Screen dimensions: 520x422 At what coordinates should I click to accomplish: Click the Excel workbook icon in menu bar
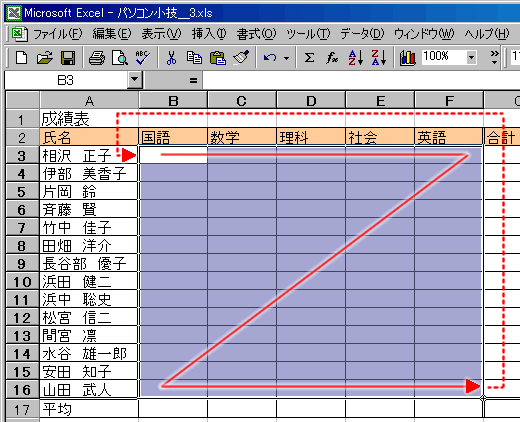click(x=19, y=34)
